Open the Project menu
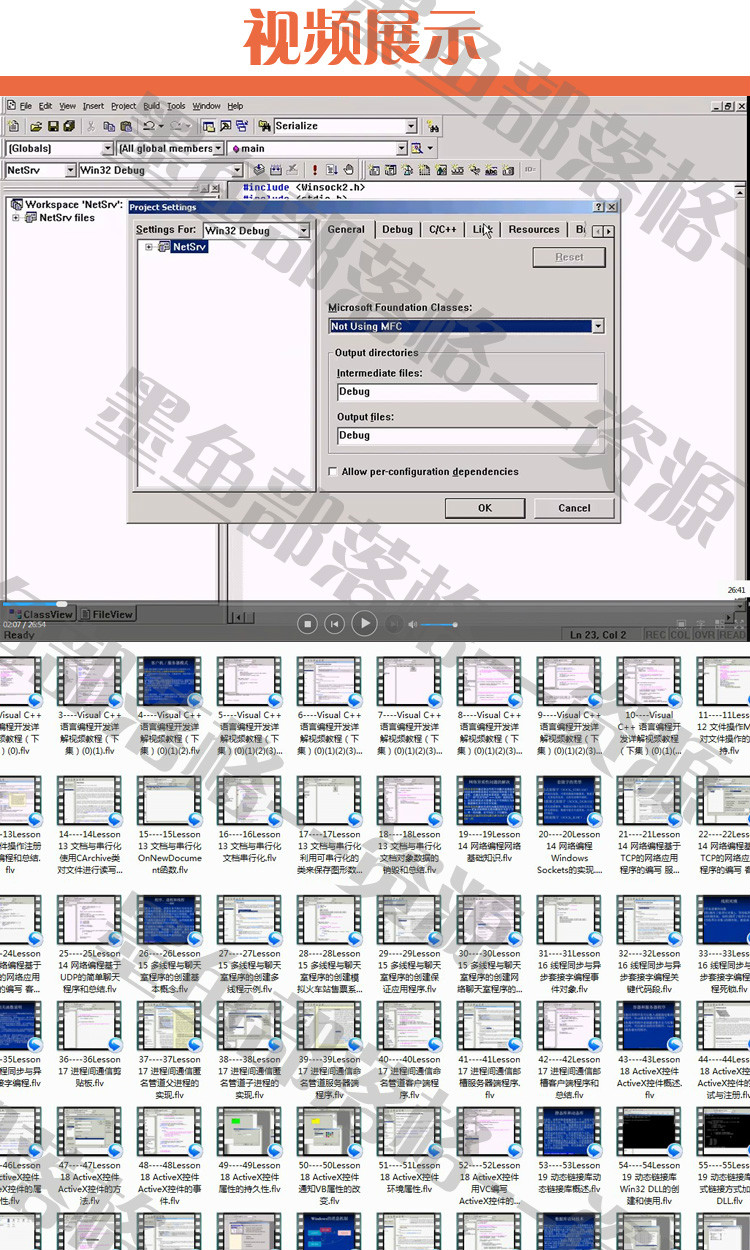 pyautogui.click(x=124, y=106)
